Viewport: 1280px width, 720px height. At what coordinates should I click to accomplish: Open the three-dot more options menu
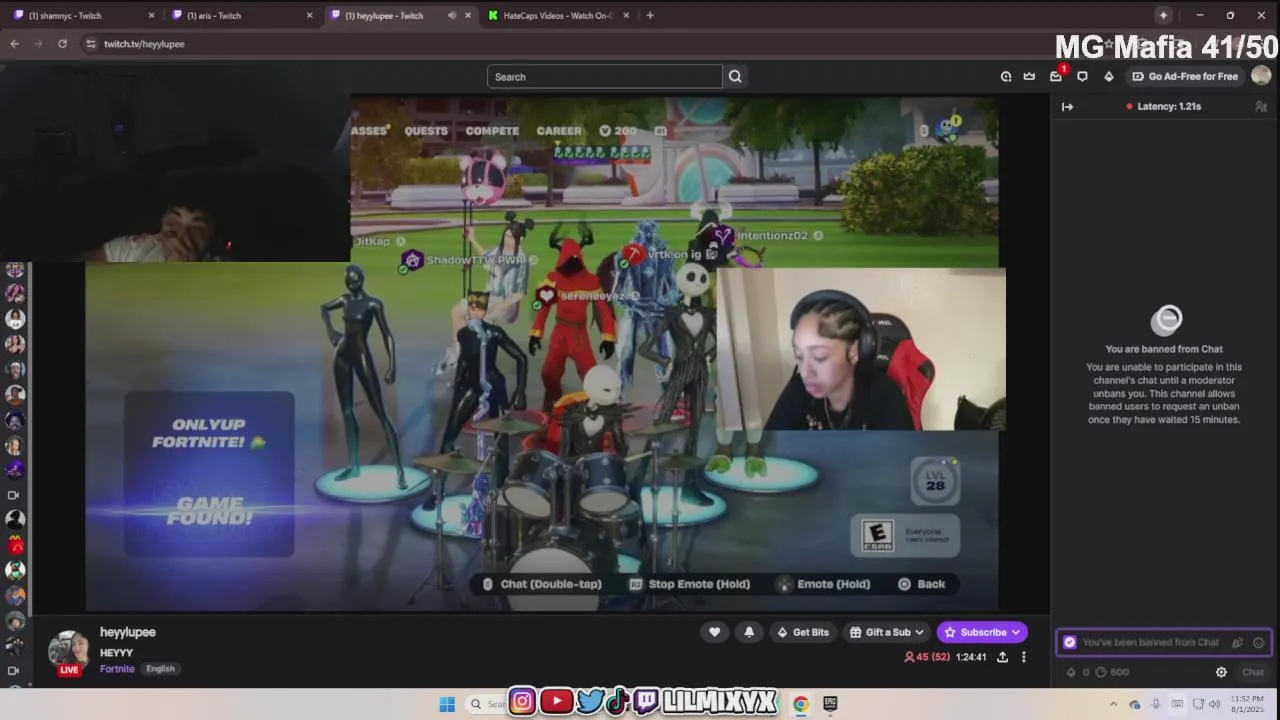1023,657
